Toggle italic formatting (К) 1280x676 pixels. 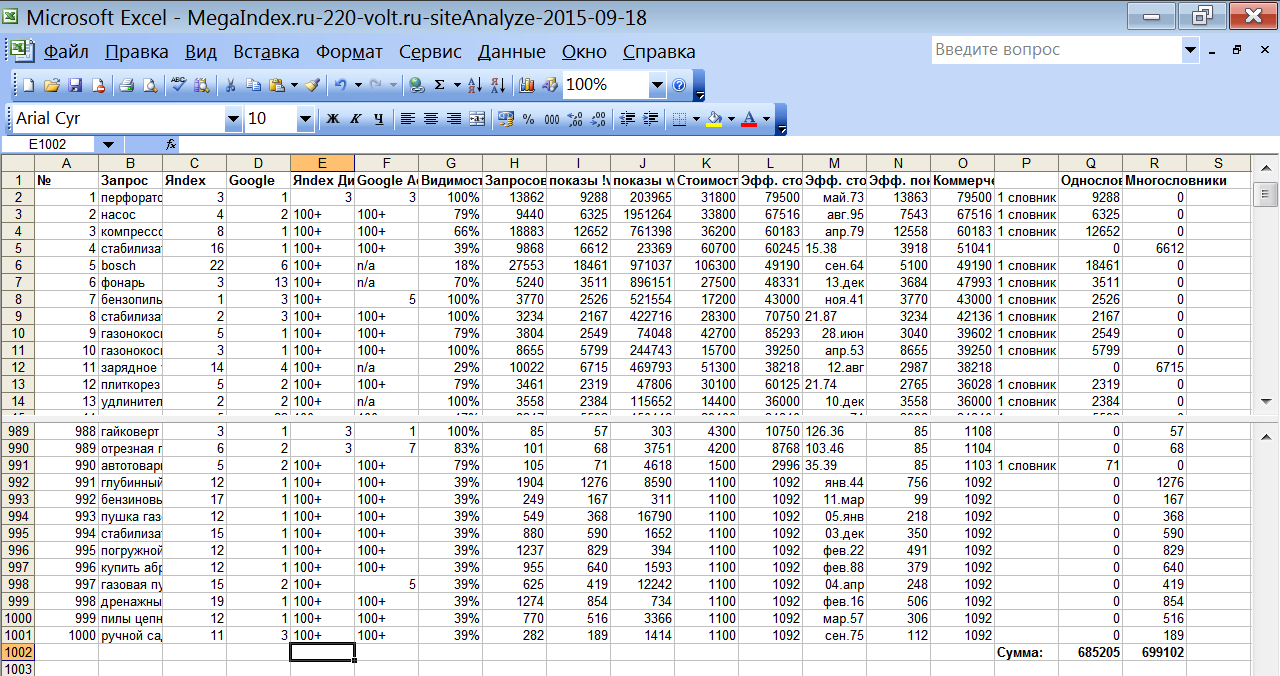355,119
